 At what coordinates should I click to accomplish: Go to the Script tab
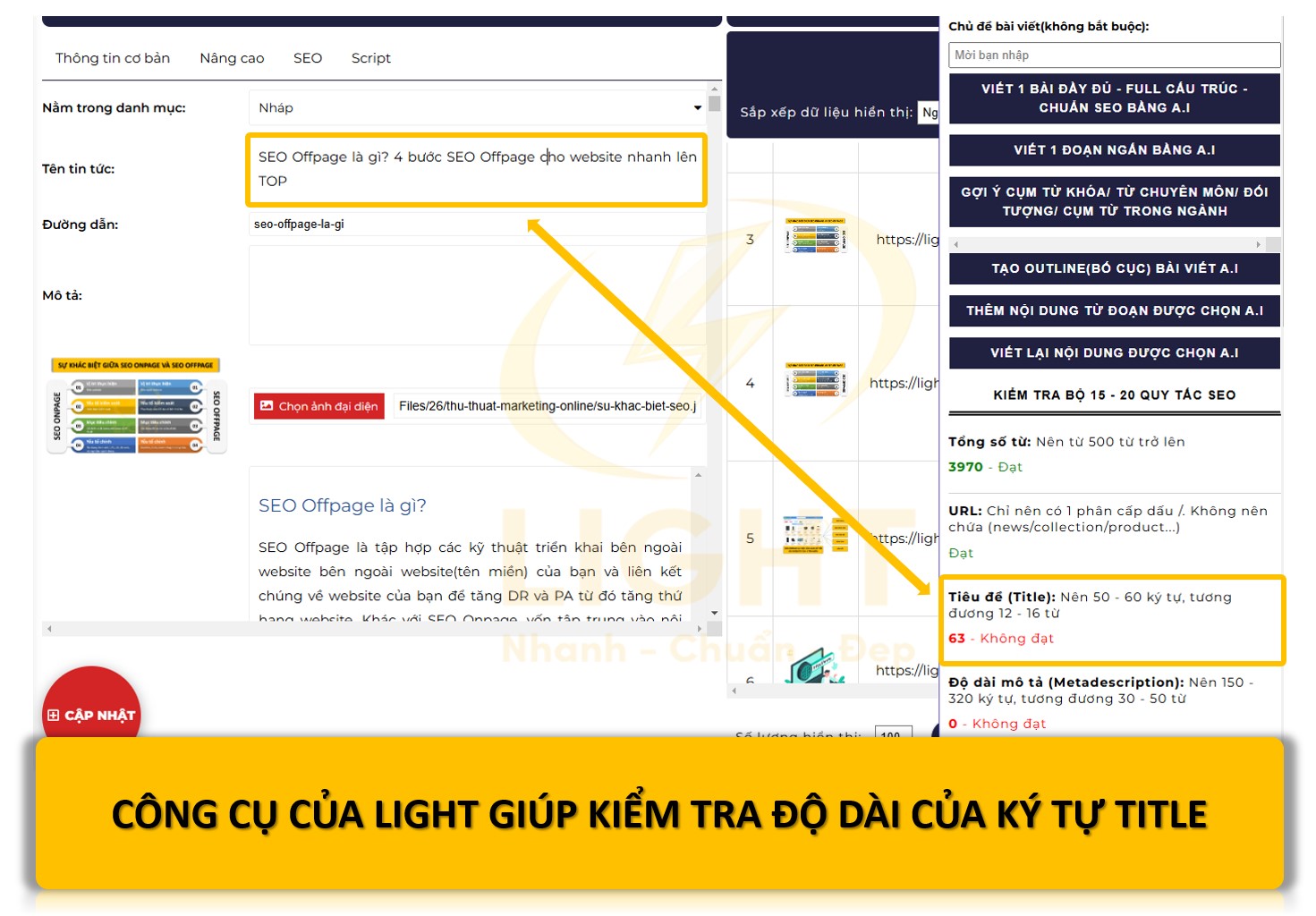click(371, 58)
